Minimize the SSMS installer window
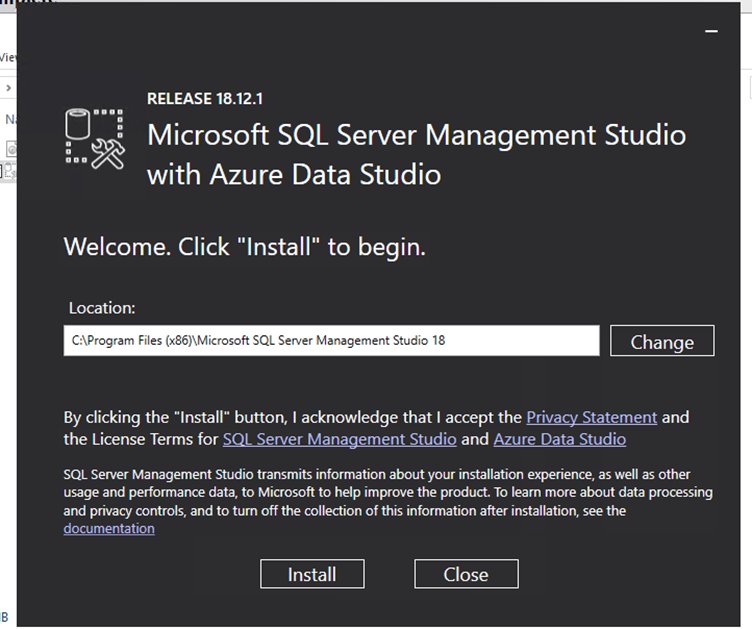 [711, 32]
